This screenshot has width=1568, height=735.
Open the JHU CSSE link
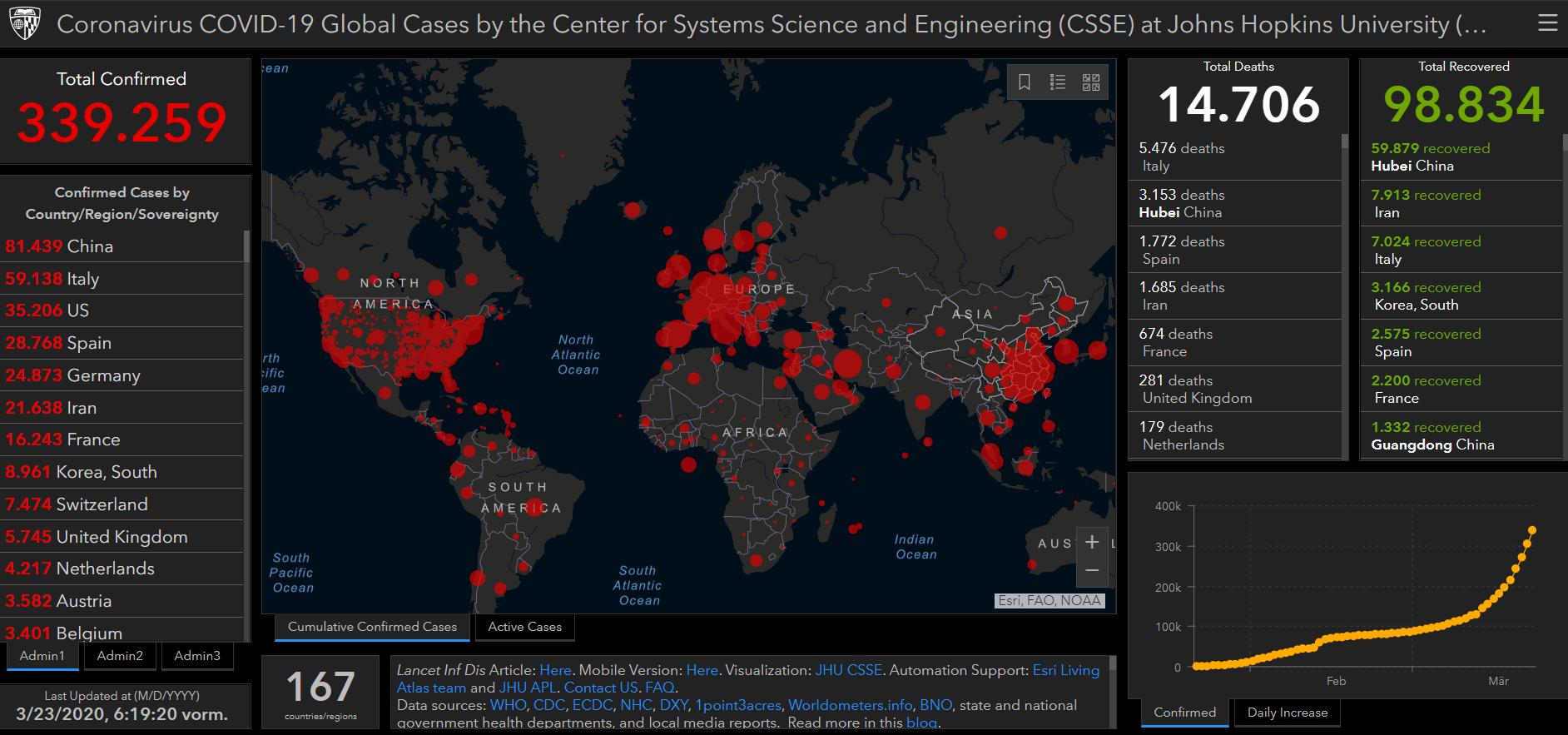tap(848, 670)
